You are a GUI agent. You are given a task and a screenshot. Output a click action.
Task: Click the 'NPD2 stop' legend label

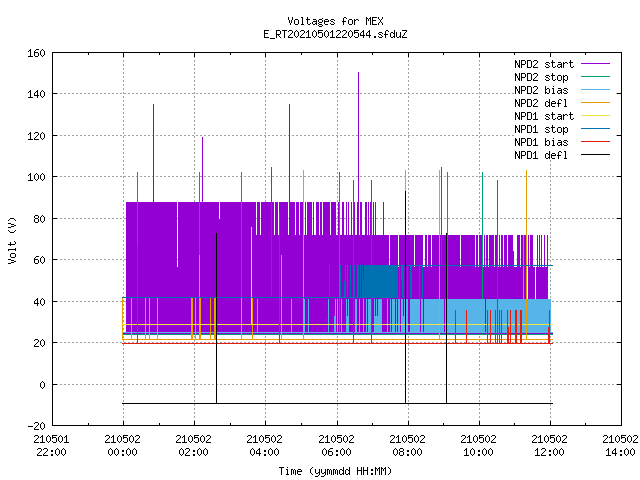pos(541,77)
